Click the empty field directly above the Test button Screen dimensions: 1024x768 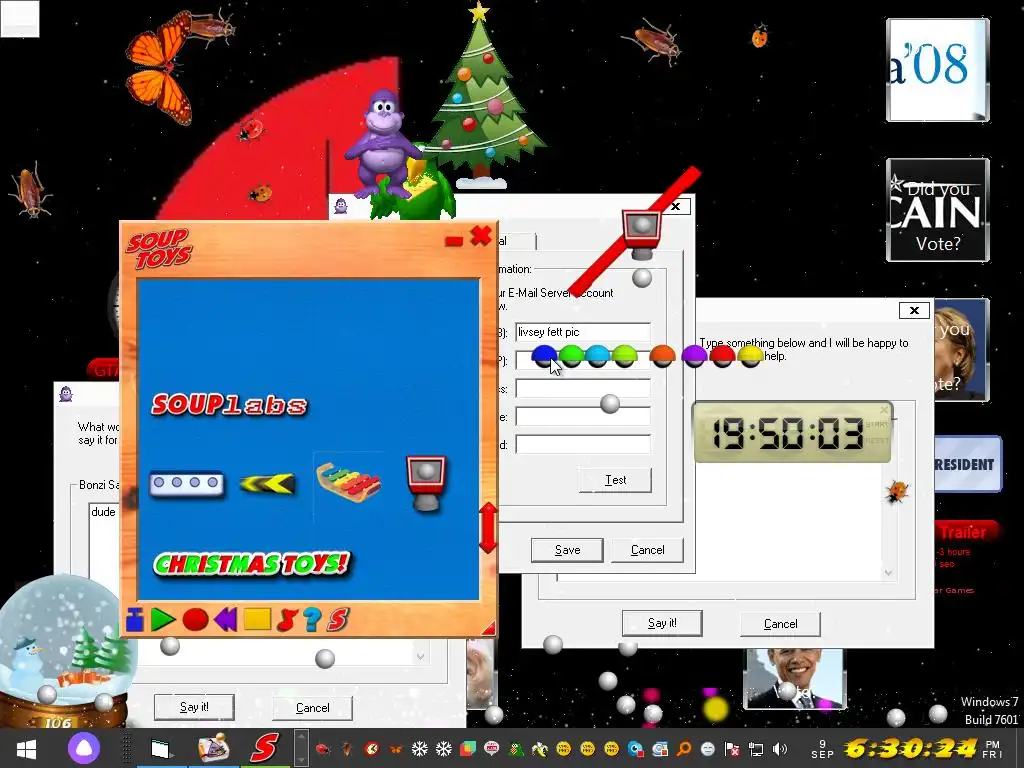tap(583, 444)
